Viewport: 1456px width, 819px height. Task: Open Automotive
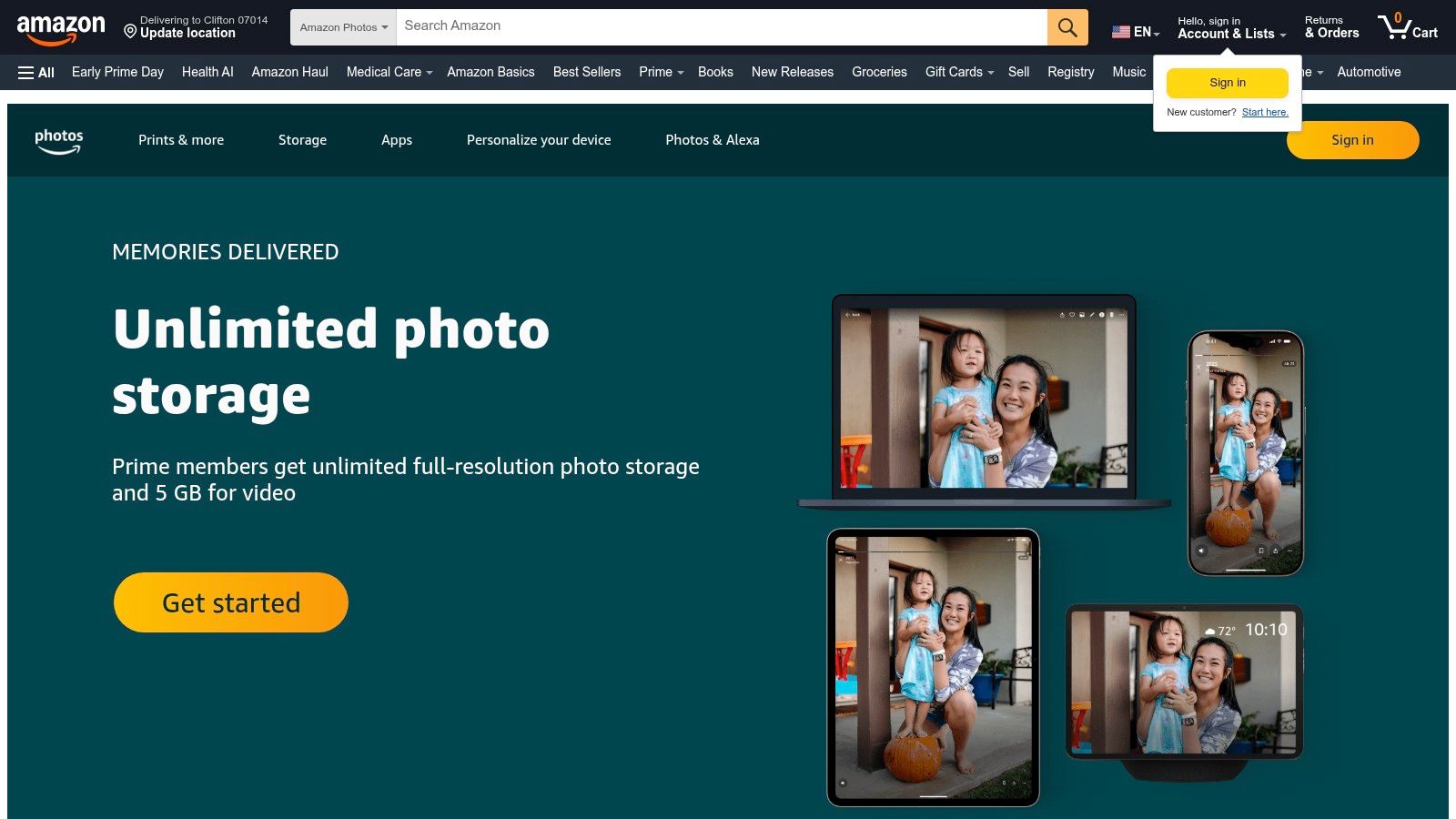pyautogui.click(x=1369, y=72)
